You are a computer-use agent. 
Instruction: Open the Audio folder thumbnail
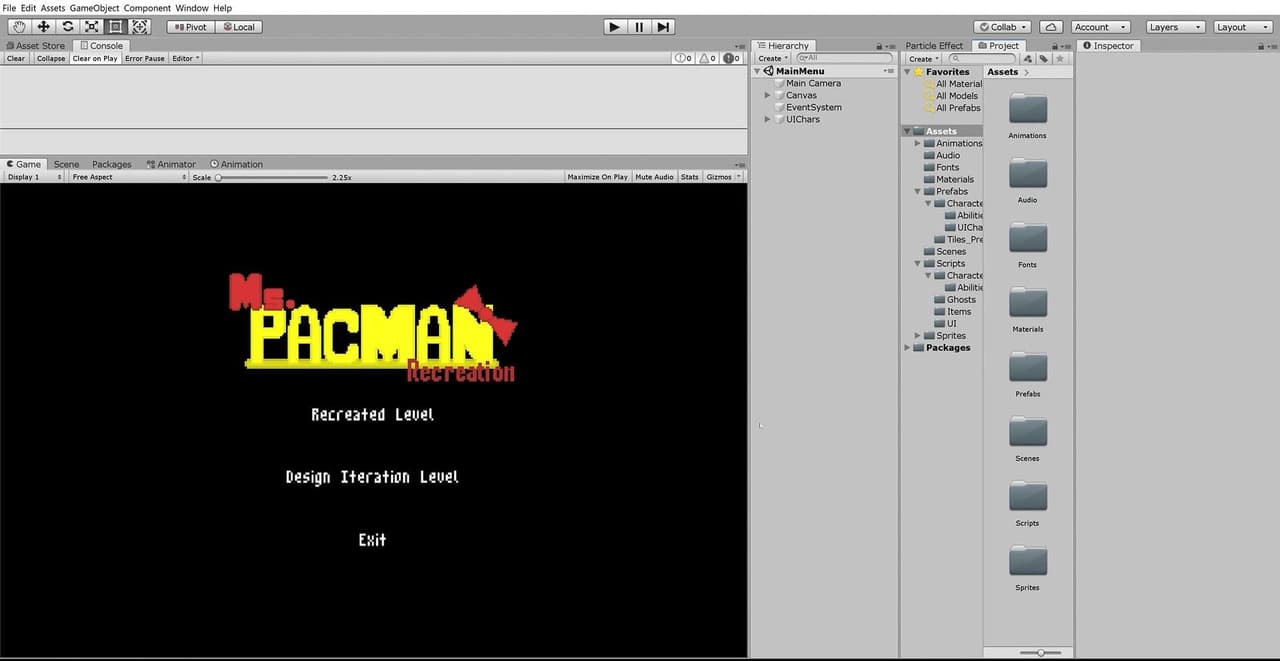tap(1028, 173)
